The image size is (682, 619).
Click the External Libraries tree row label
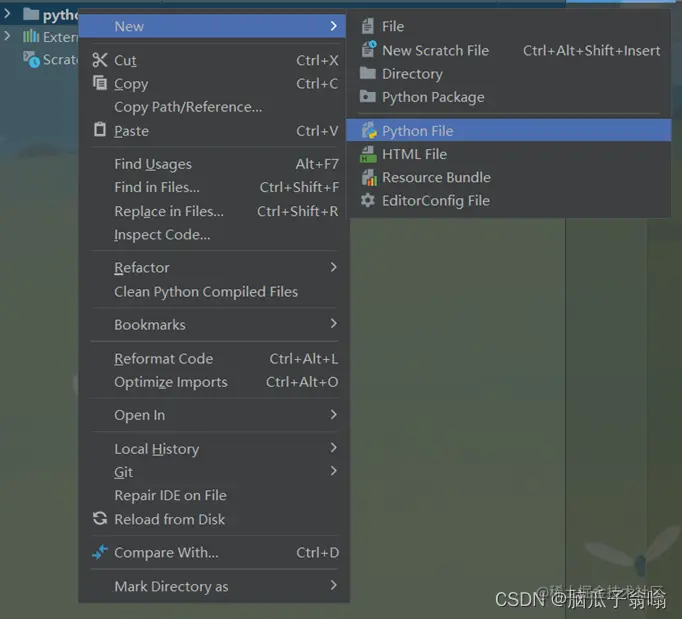(60, 37)
